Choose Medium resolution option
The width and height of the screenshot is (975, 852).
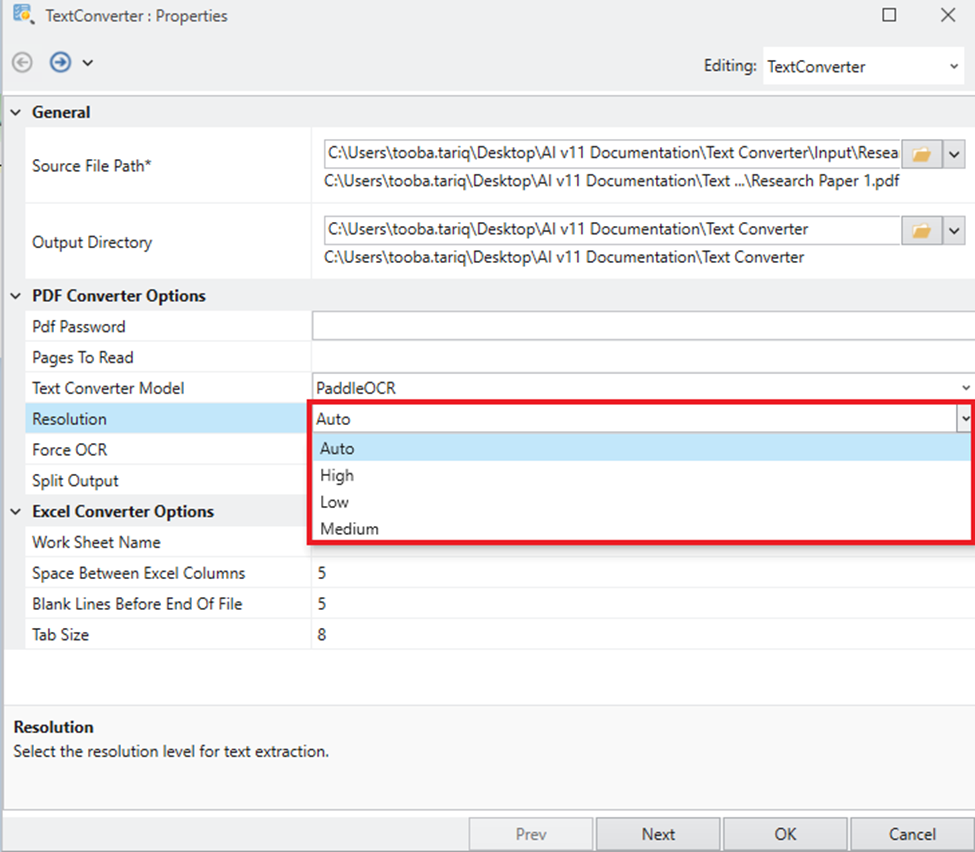[x=349, y=529]
